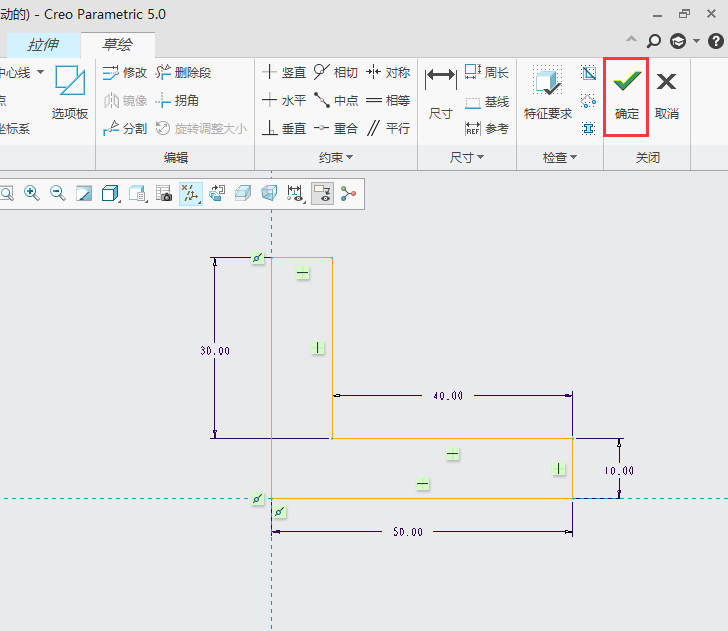This screenshot has height=631, width=728.
Task: Click the spin center toggle icon
Action: point(348,193)
